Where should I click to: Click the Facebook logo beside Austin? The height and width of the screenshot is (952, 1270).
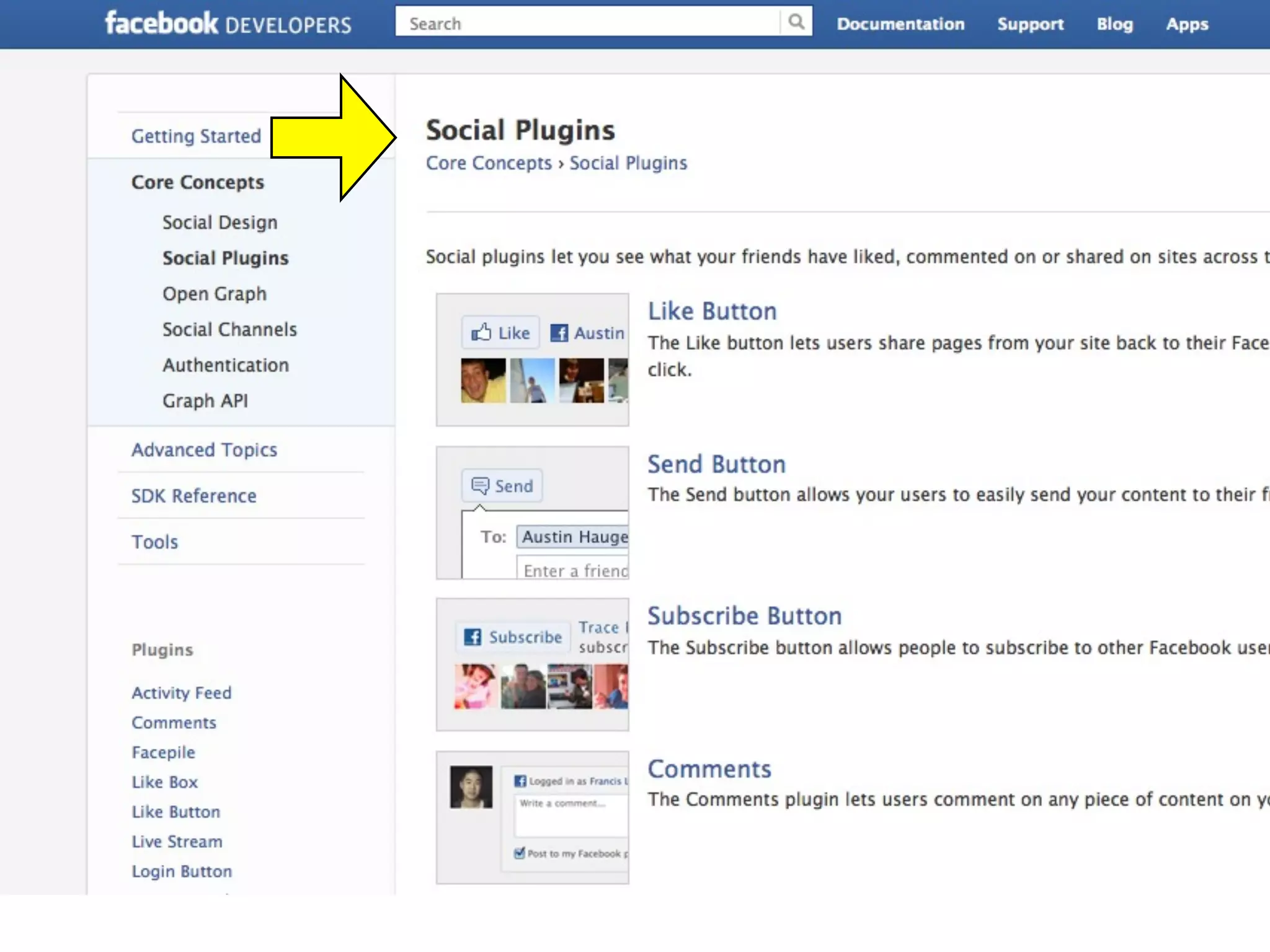(x=559, y=333)
